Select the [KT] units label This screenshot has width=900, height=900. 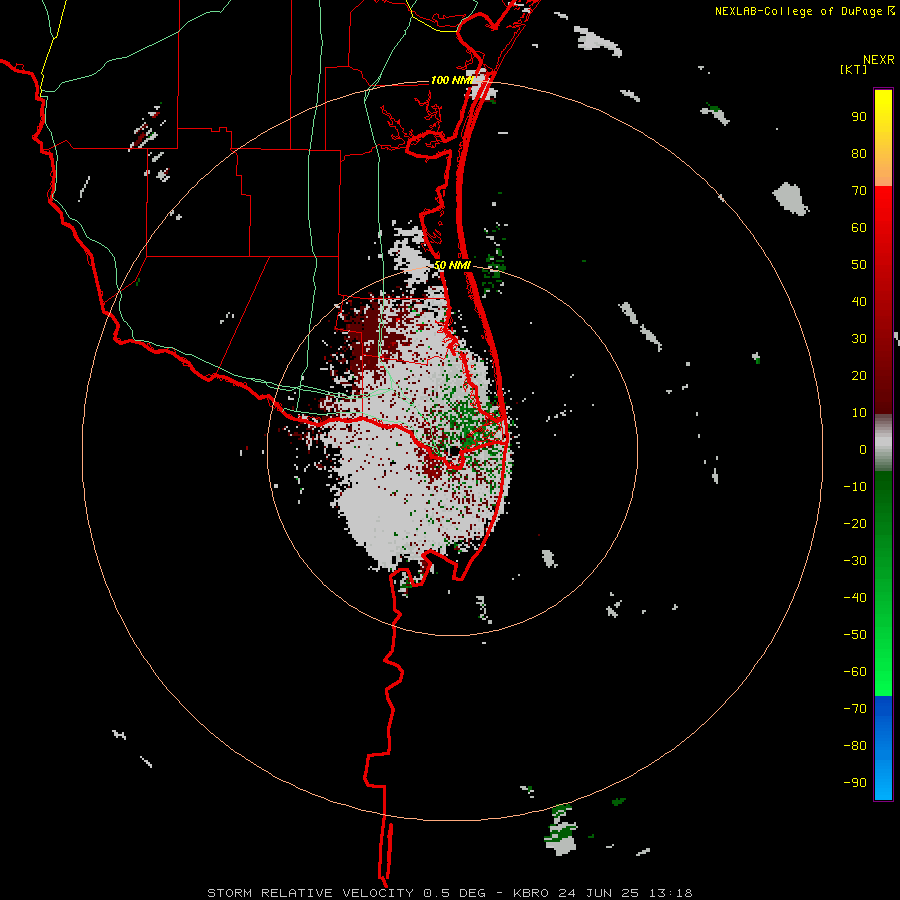[x=854, y=69]
